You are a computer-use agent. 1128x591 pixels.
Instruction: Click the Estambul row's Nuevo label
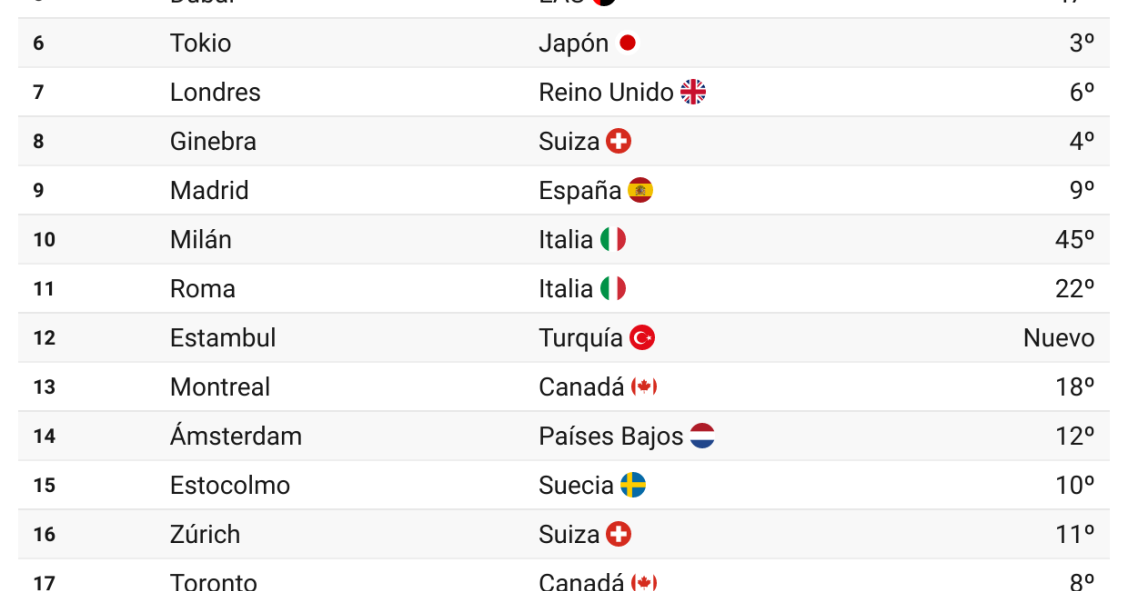pos(1059,338)
